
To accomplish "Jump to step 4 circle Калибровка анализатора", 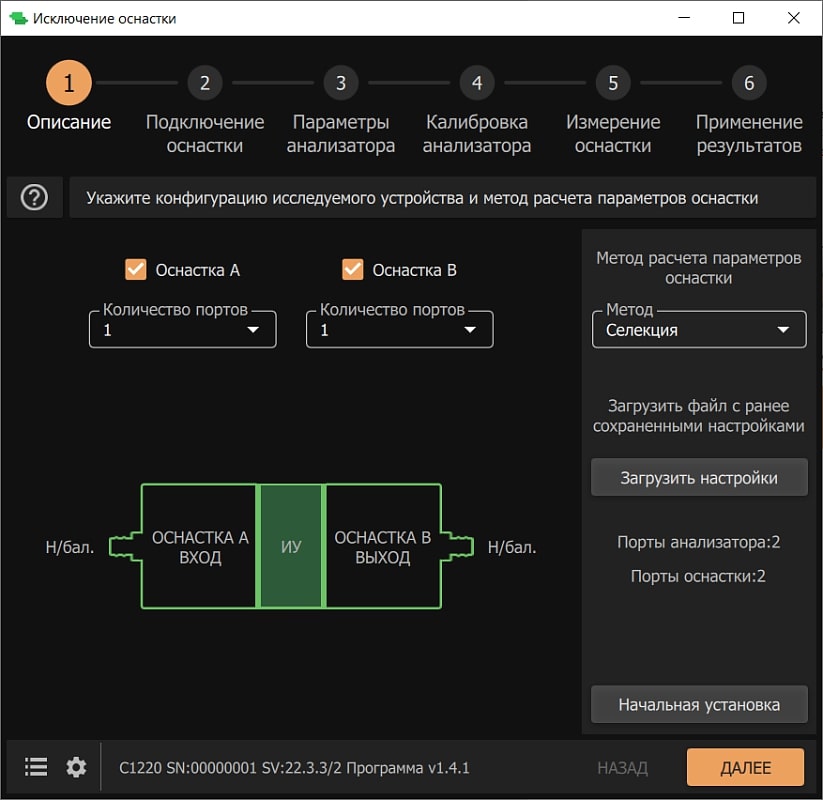I will [477, 83].
